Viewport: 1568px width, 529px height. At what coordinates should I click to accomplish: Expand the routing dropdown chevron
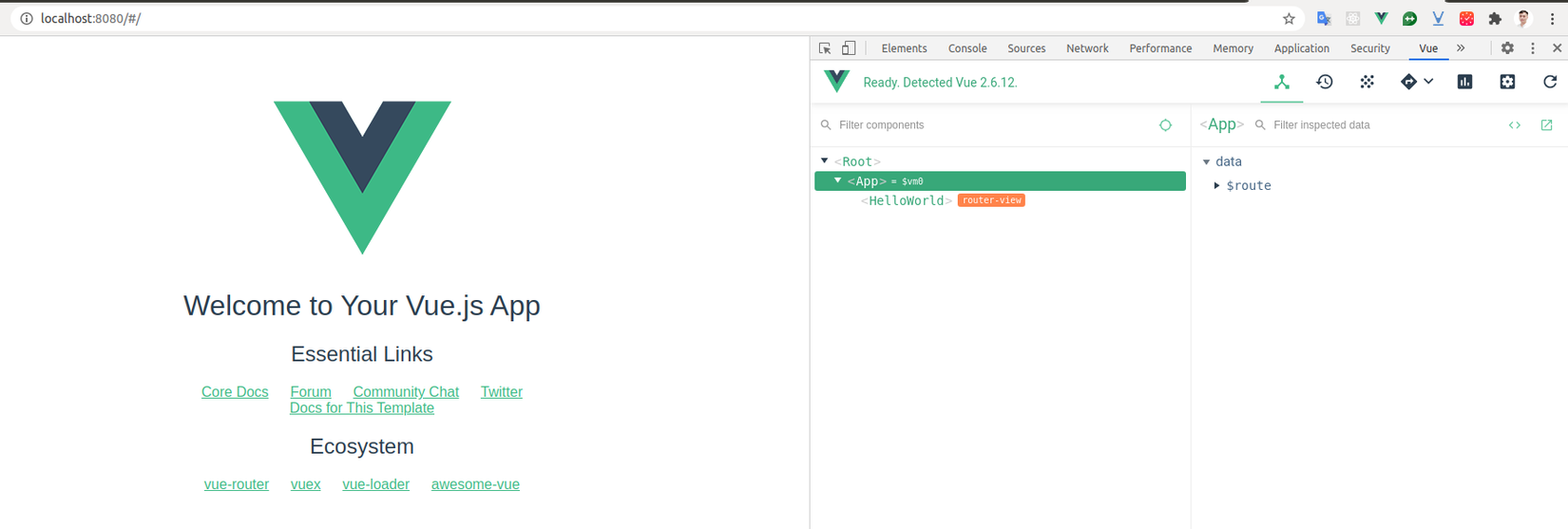pyautogui.click(x=1428, y=82)
